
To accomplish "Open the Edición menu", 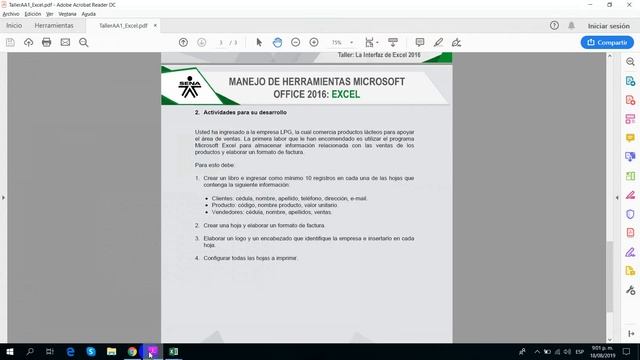I will 33,14.
